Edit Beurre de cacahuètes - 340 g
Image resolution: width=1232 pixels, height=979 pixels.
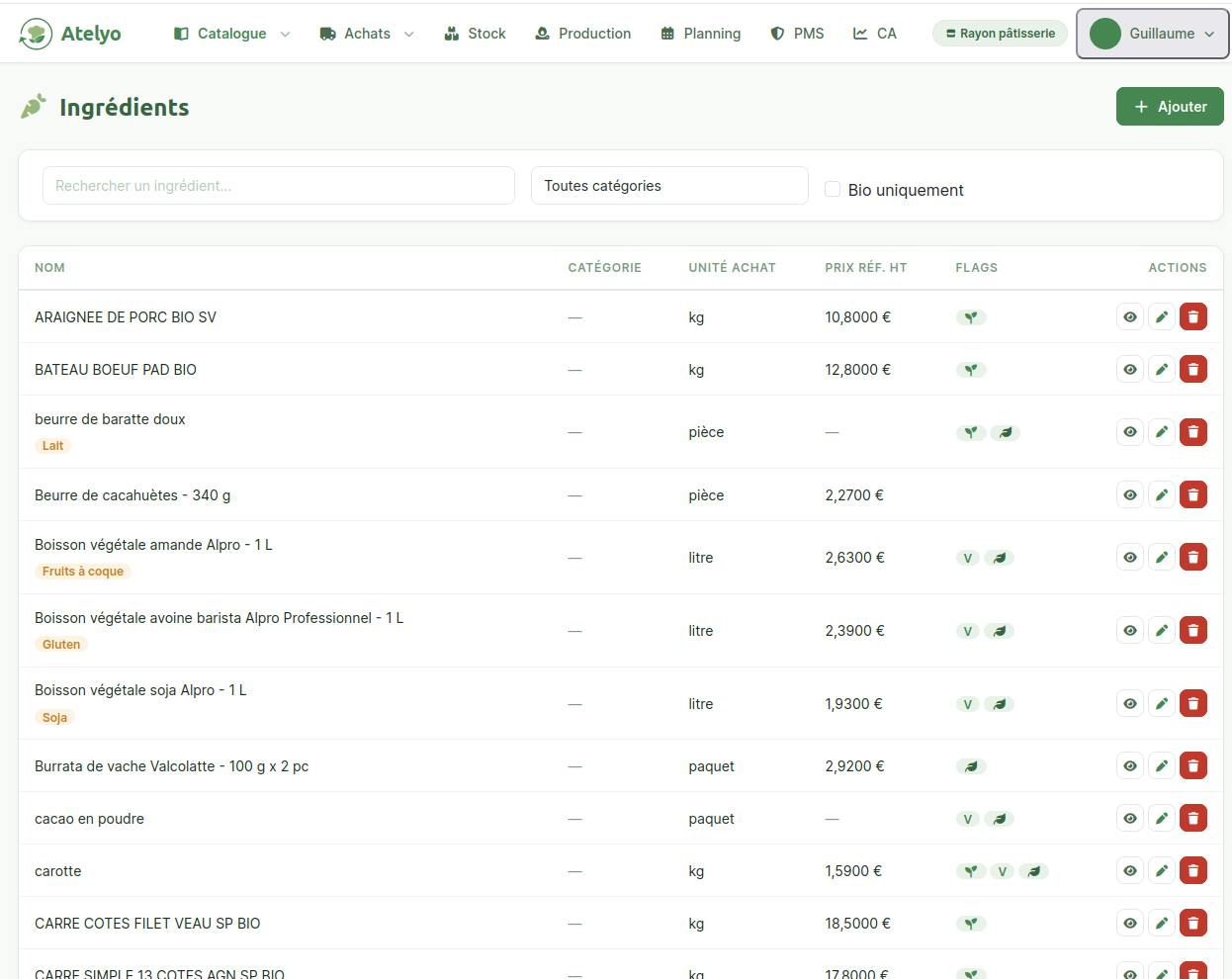[1161, 495]
